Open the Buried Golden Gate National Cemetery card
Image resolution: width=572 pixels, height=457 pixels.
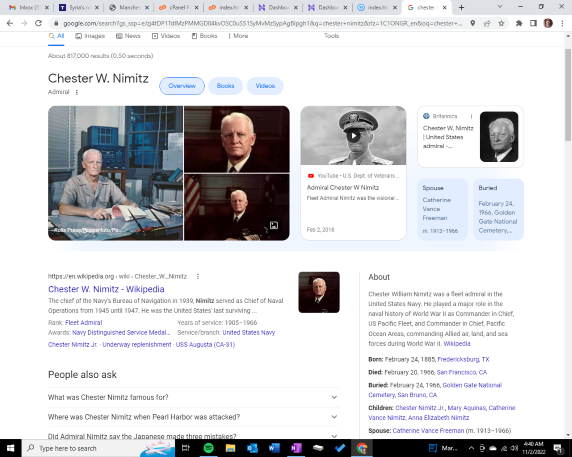click(498, 209)
